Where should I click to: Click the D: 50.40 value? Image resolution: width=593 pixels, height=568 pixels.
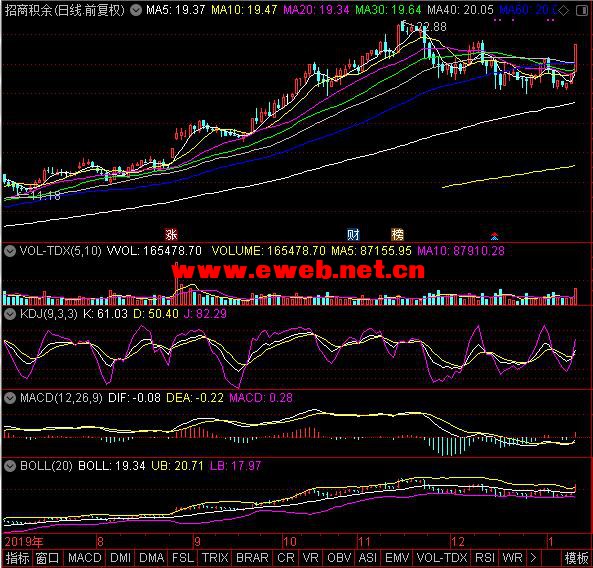pos(156,314)
